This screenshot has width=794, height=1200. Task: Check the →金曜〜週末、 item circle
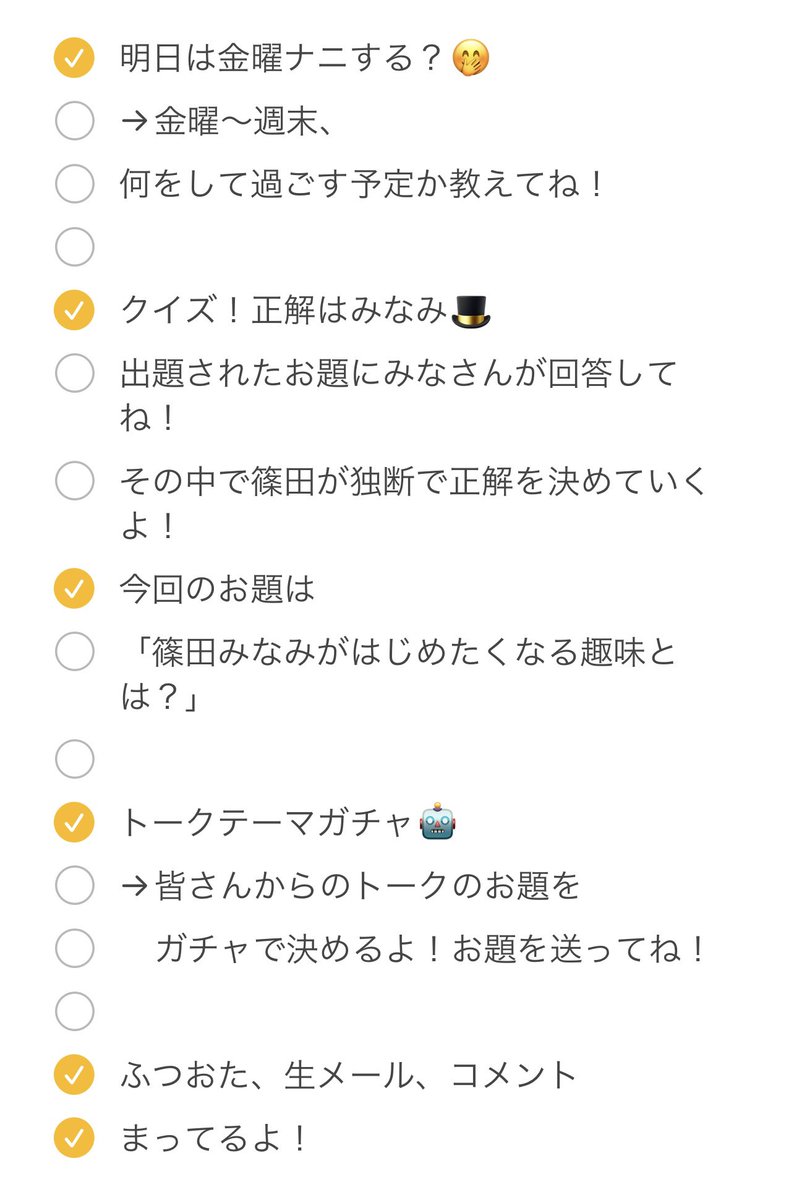click(73, 122)
